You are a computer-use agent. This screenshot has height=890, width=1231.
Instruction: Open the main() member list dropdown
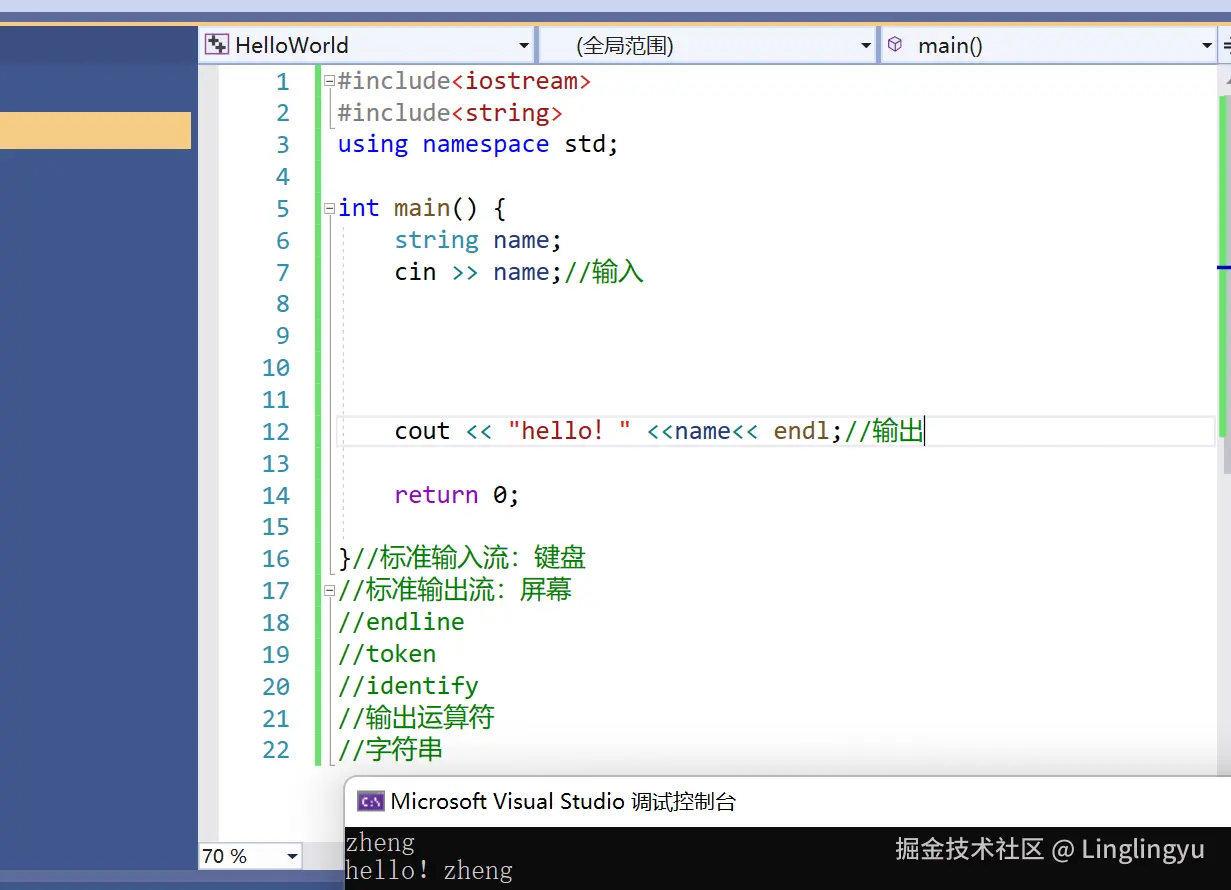coord(1207,44)
